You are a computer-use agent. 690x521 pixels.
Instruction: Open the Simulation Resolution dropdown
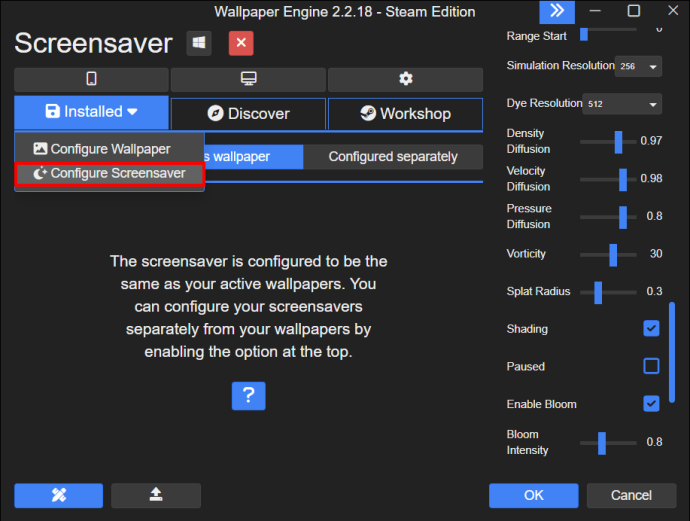(x=638, y=66)
